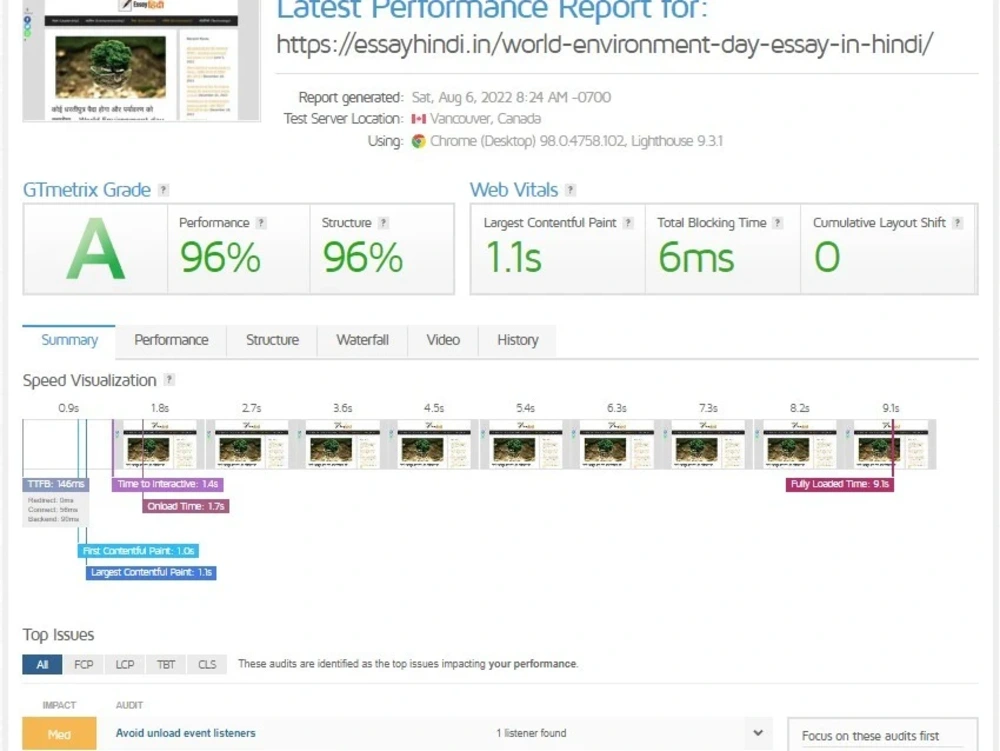The height and width of the screenshot is (751, 1000).
Task: Filter top issues by TBT
Action: coord(166,664)
